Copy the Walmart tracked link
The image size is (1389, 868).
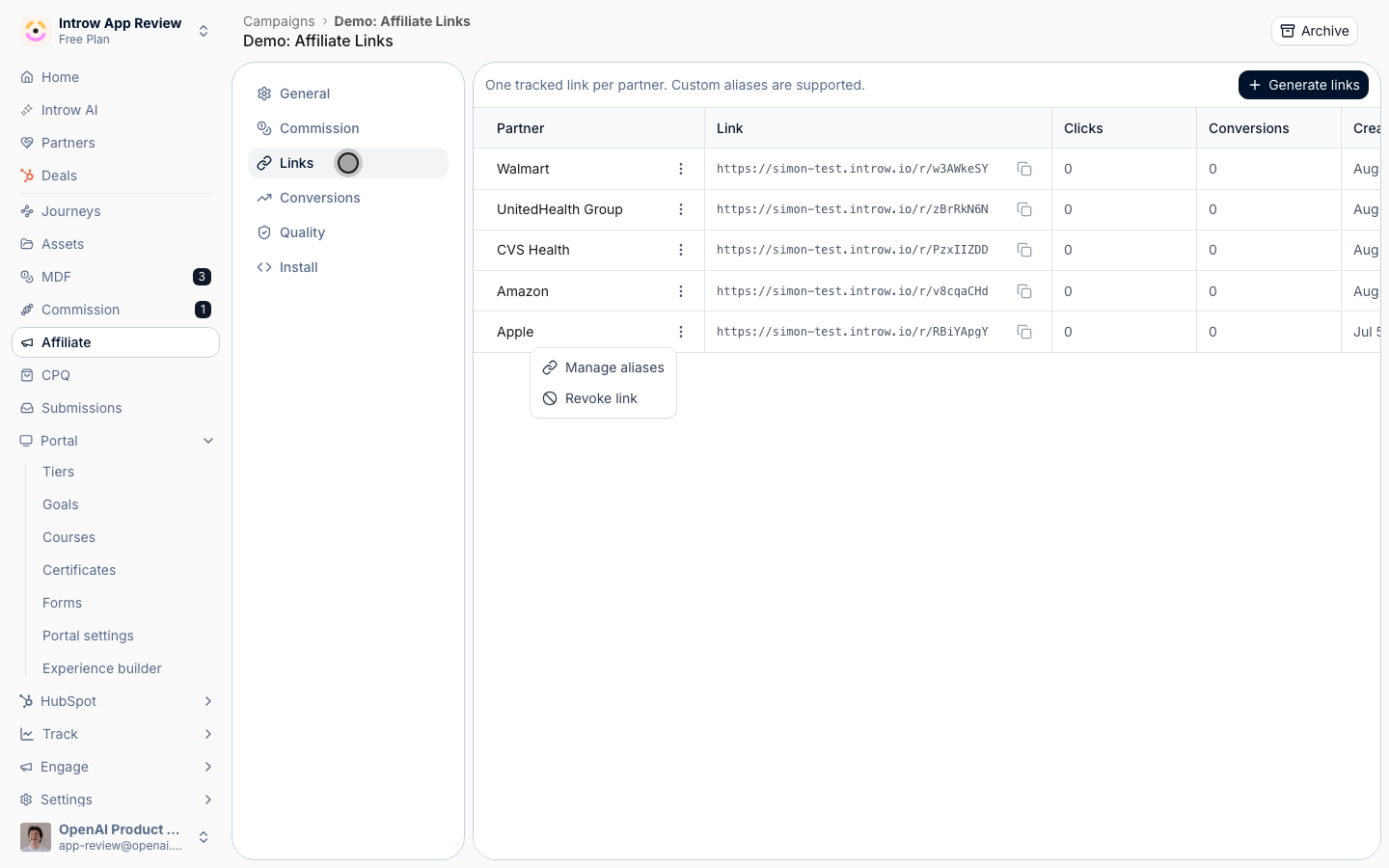pyautogui.click(x=1024, y=169)
